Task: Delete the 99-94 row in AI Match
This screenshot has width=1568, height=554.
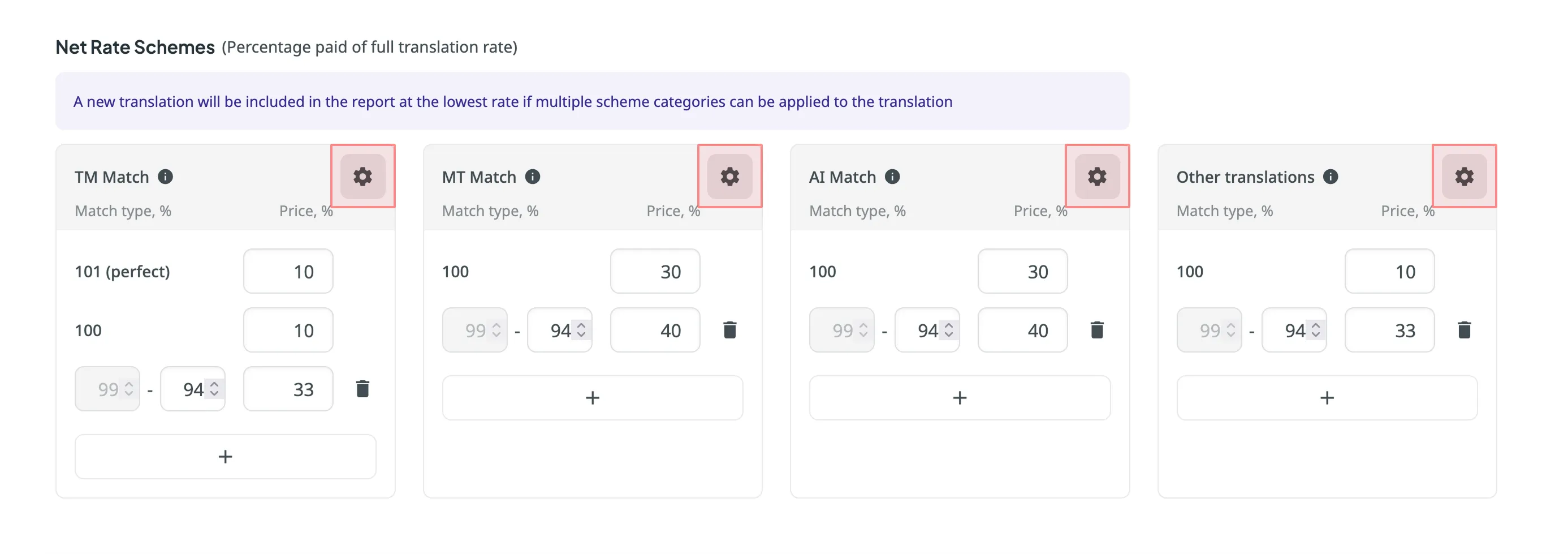Action: pyautogui.click(x=1098, y=330)
